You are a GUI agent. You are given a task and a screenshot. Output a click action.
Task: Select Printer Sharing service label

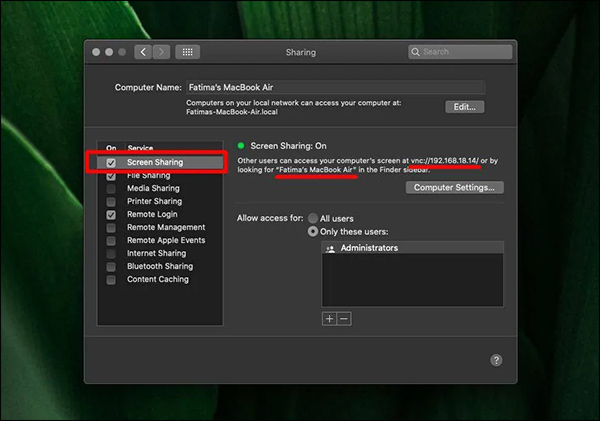155,201
